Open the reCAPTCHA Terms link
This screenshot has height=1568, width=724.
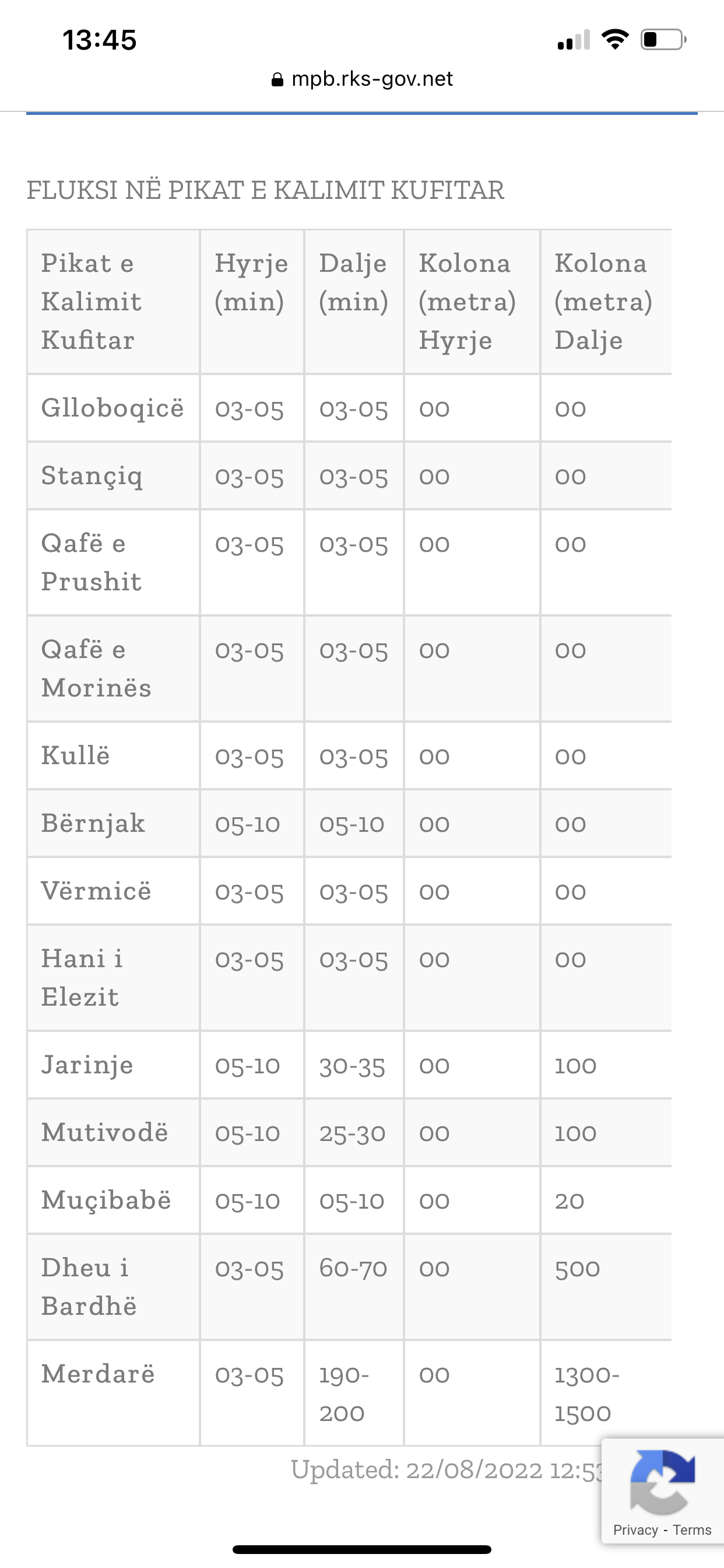coord(693,1530)
